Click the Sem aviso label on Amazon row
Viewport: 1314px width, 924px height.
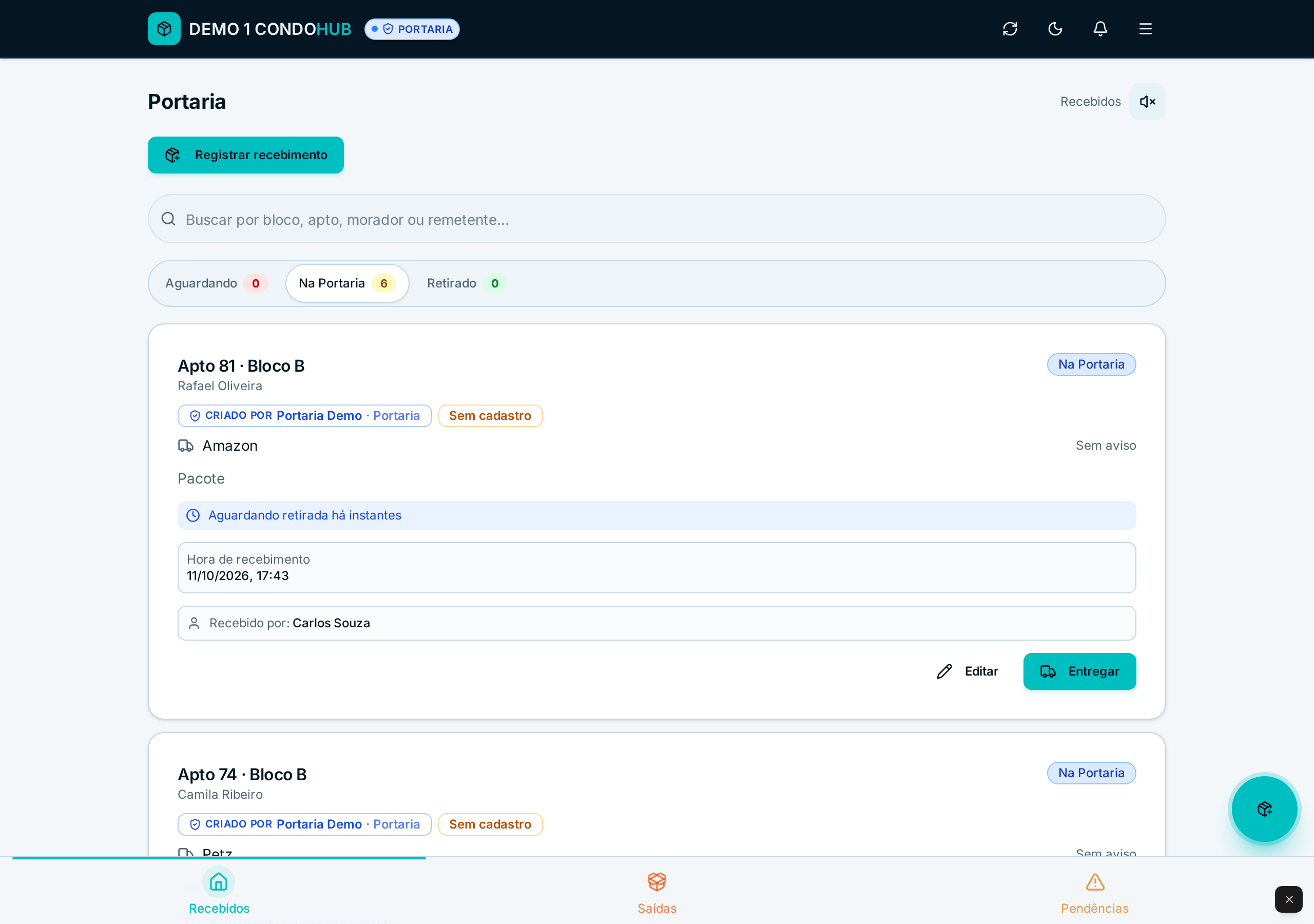(x=1105, y=446)
